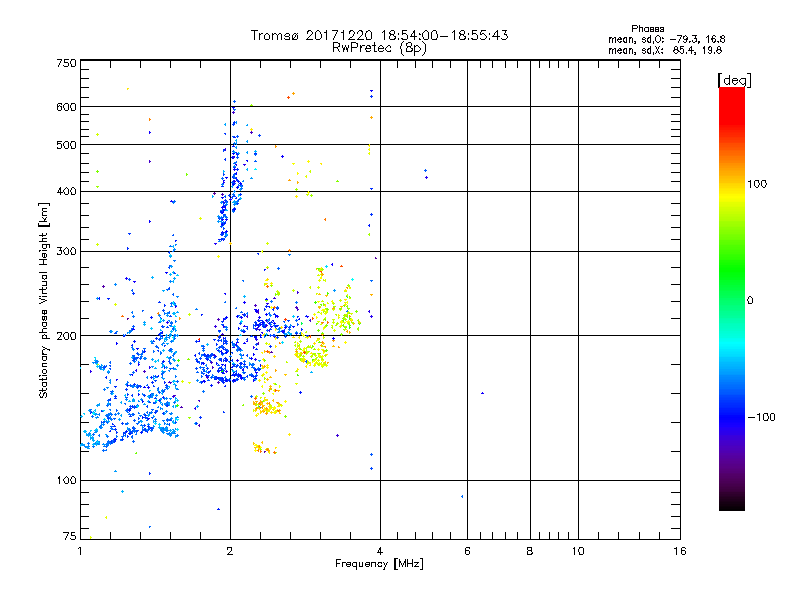800x600 pixels.
Task: Click y-axis tick label '200'
Action: point(66,336)
